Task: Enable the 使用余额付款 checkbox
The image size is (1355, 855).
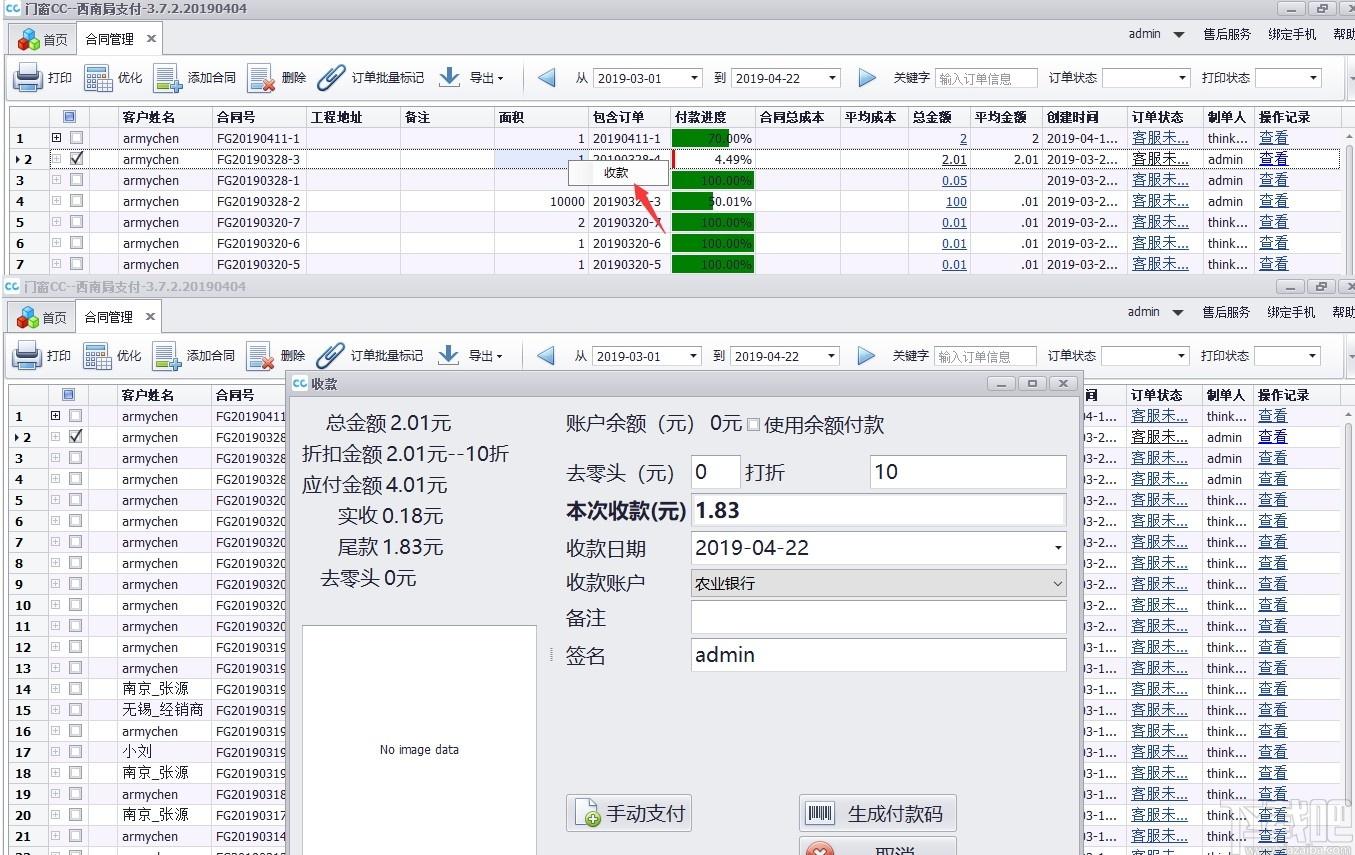Action: coord(754,424)
